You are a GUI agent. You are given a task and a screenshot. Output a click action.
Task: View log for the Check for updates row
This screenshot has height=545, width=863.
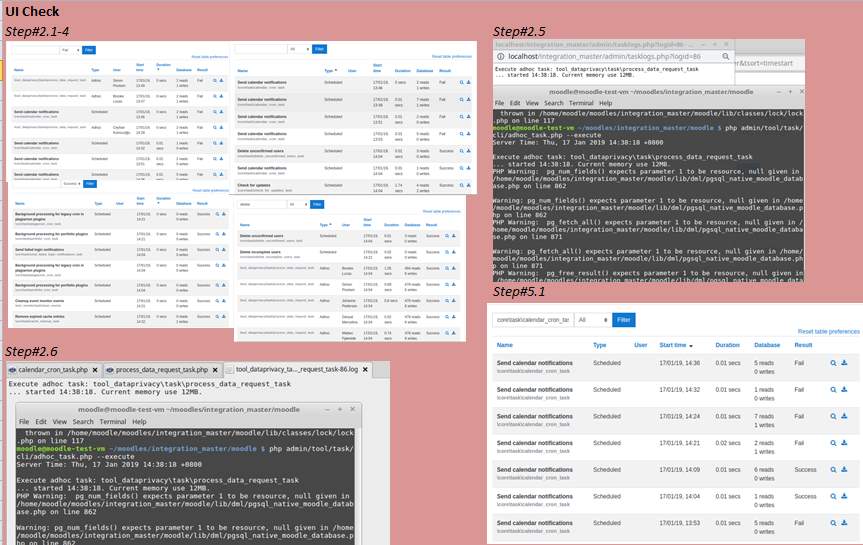[462, 185]
